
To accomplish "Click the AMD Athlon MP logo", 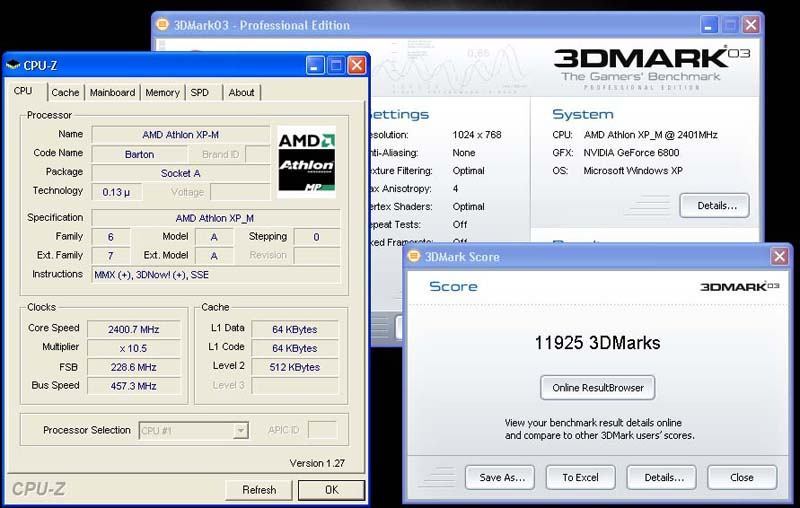I will 306,162.
